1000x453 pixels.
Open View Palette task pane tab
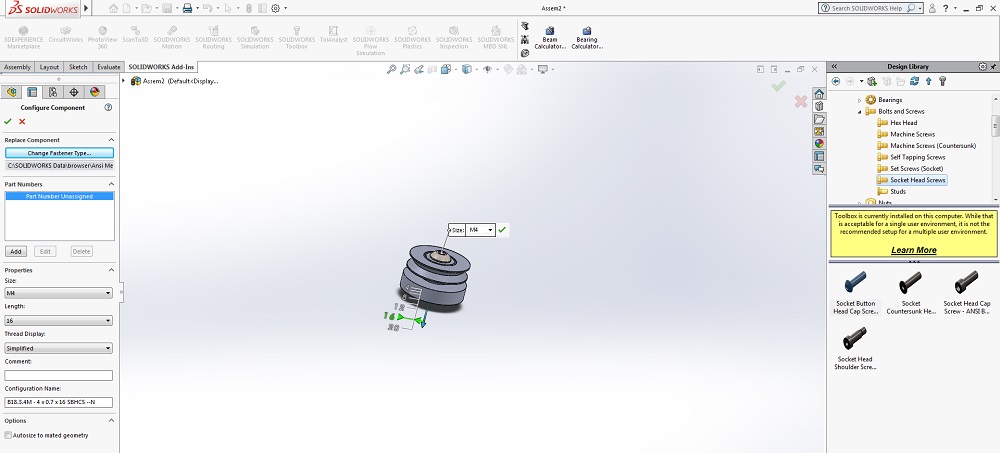tap(819, 131)
